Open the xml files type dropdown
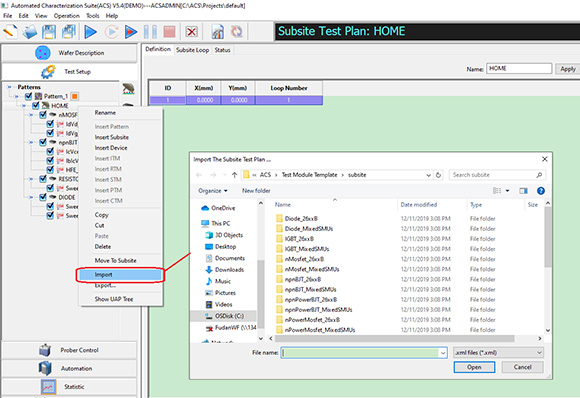580x398 pixels. click(498, 353)
